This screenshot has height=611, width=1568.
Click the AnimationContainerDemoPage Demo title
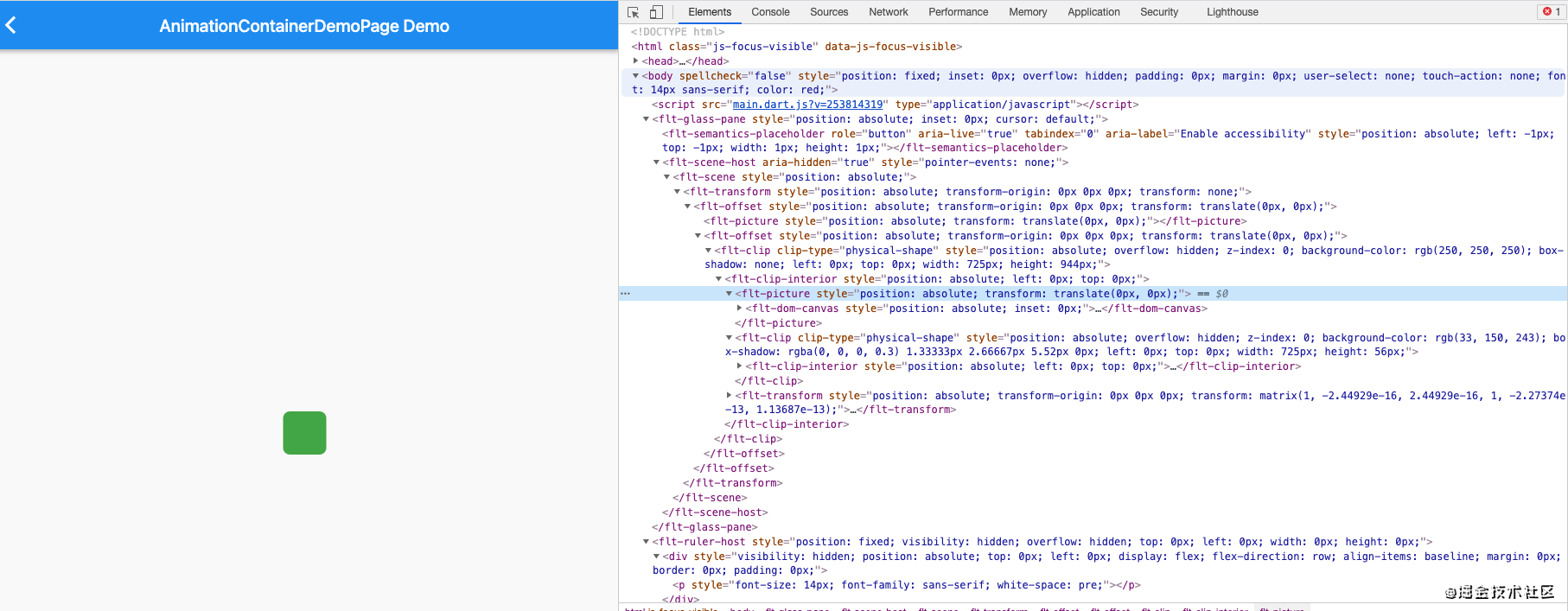[304, 26]
